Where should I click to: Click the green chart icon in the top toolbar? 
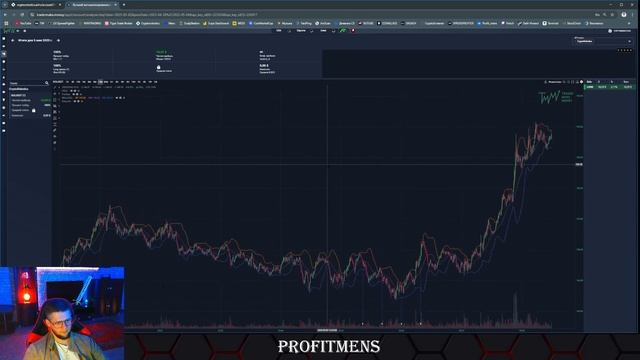pos(343,31)
